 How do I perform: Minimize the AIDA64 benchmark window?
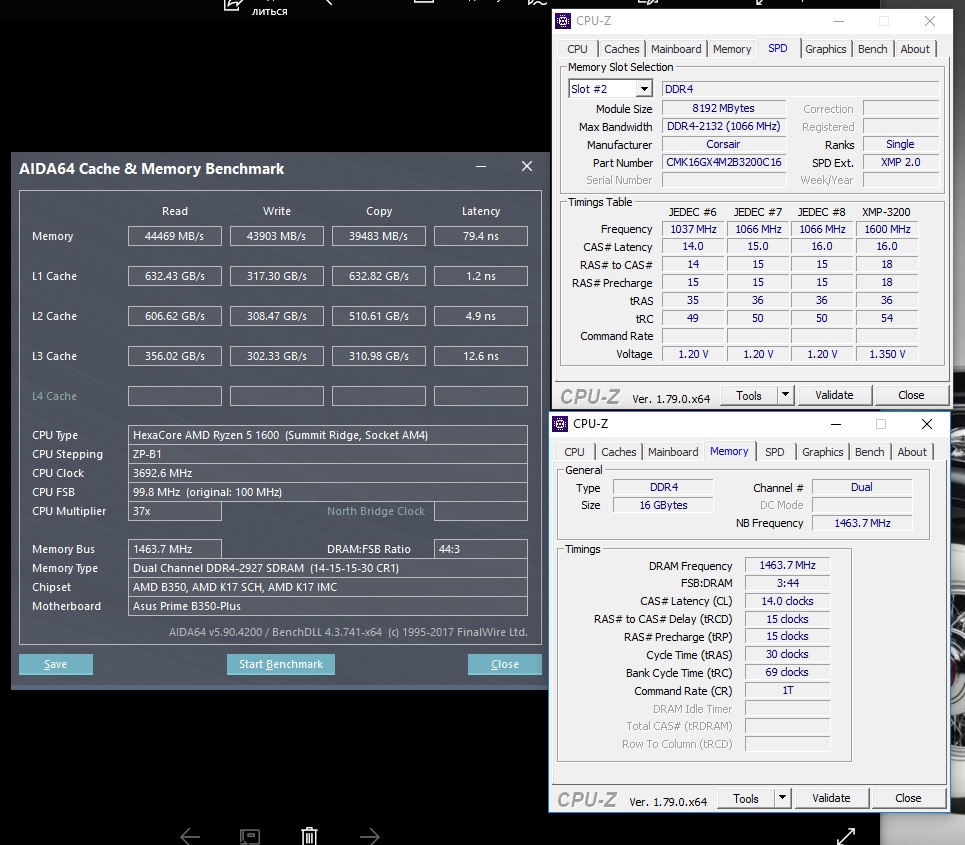[481, 166]
